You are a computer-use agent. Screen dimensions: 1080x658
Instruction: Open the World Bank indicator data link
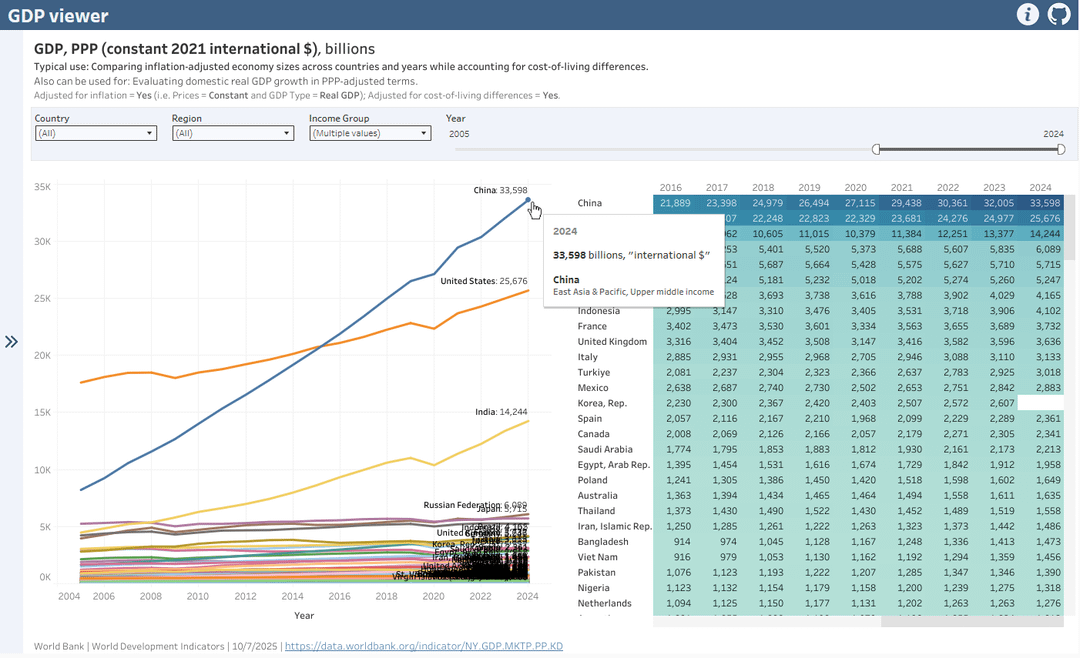[423, 646]
